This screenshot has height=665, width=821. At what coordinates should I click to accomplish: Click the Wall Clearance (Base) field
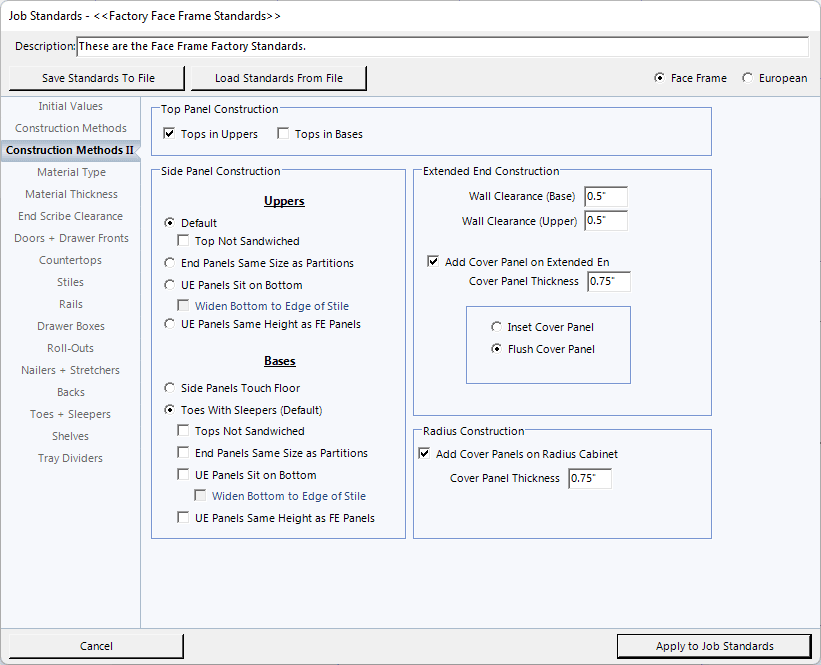(x=605, y=196)
